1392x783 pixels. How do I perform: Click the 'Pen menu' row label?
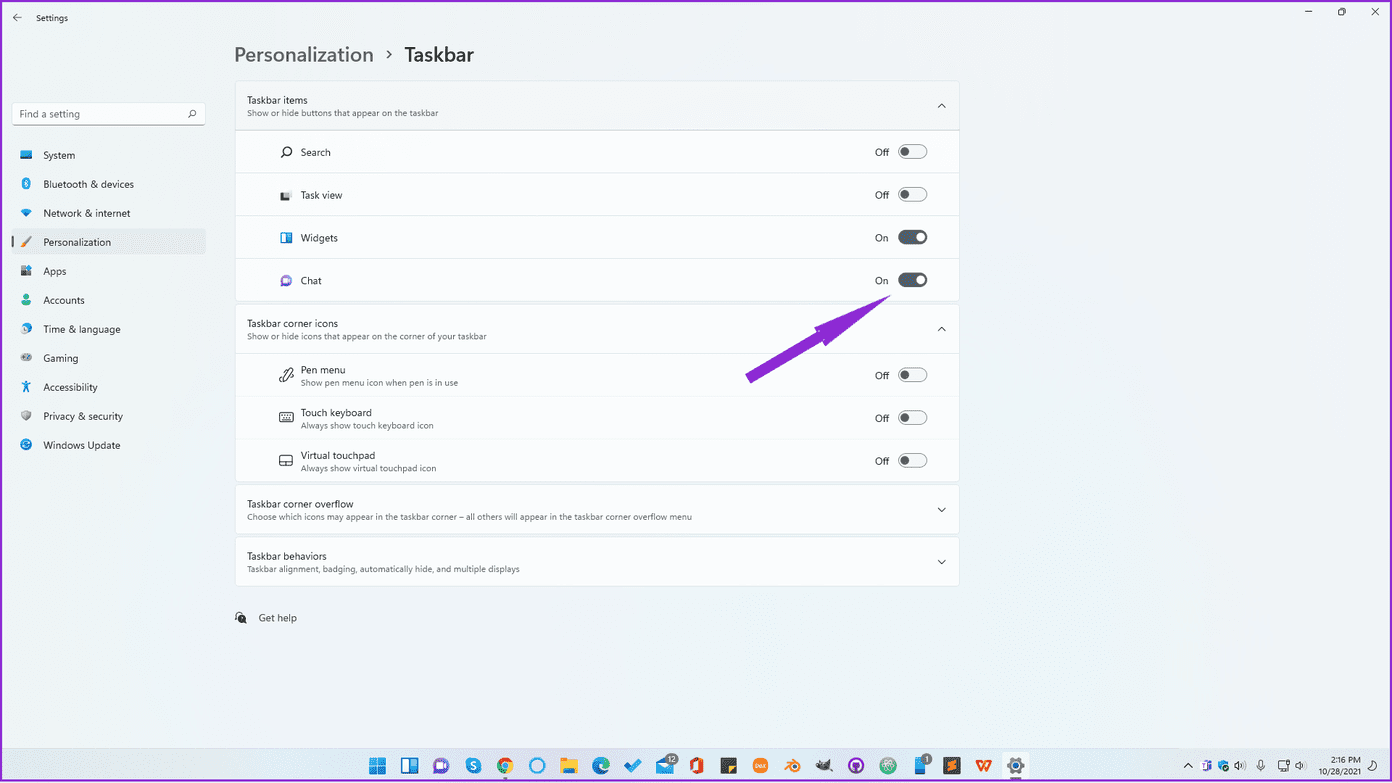point(323,370)
